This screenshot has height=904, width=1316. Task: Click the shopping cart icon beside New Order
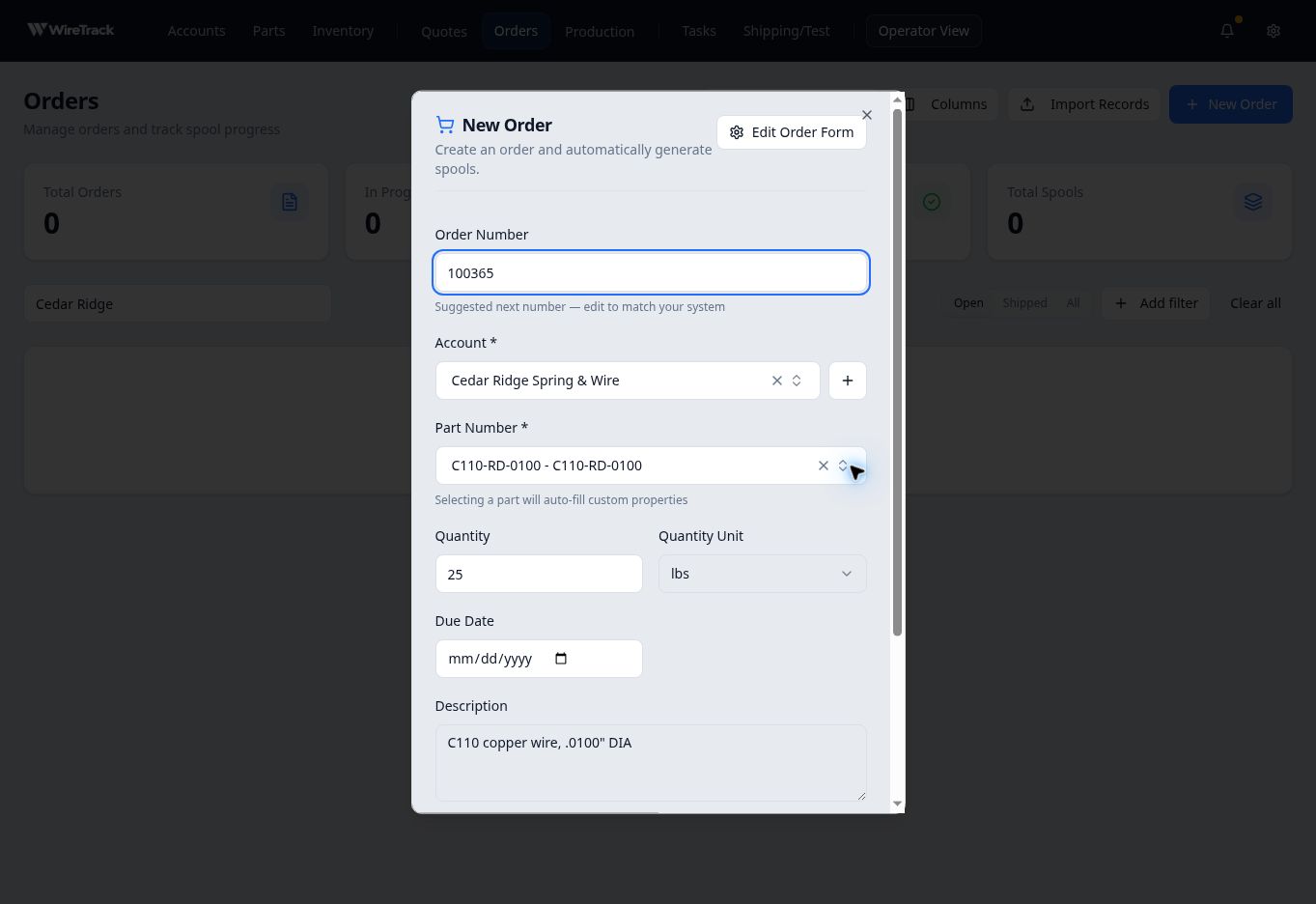pos(445,125)
